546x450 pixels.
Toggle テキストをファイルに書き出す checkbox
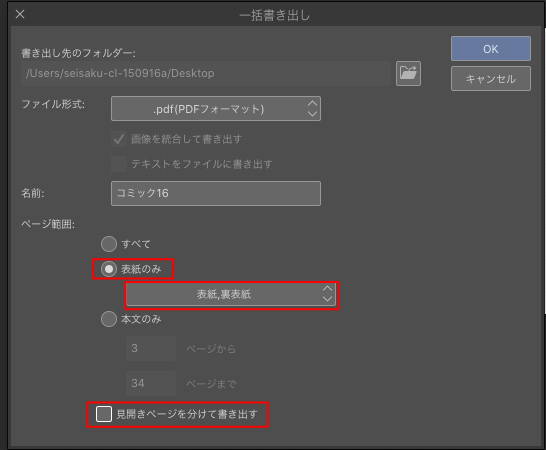119,164
